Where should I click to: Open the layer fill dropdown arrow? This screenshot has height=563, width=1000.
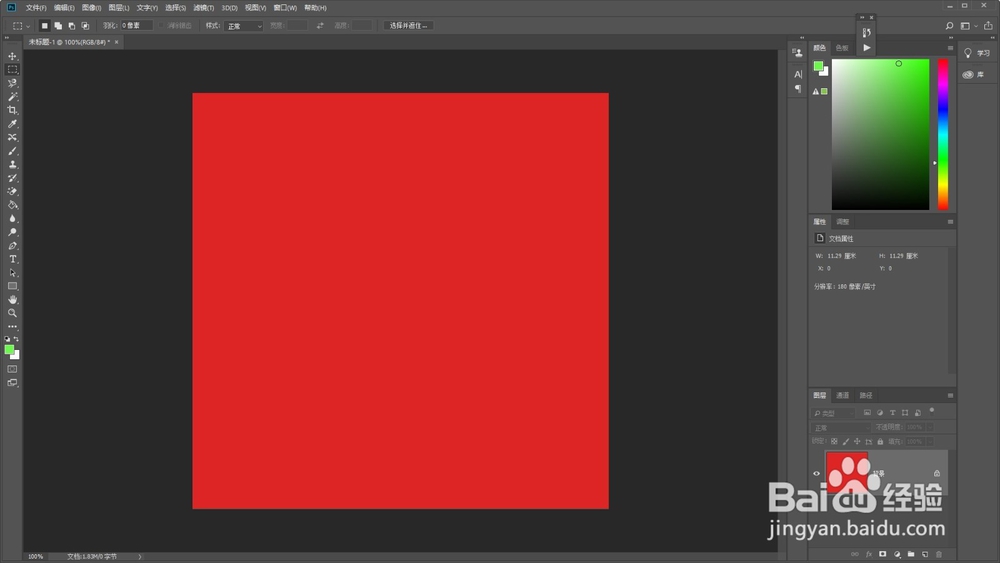click(x=930, y=441)
